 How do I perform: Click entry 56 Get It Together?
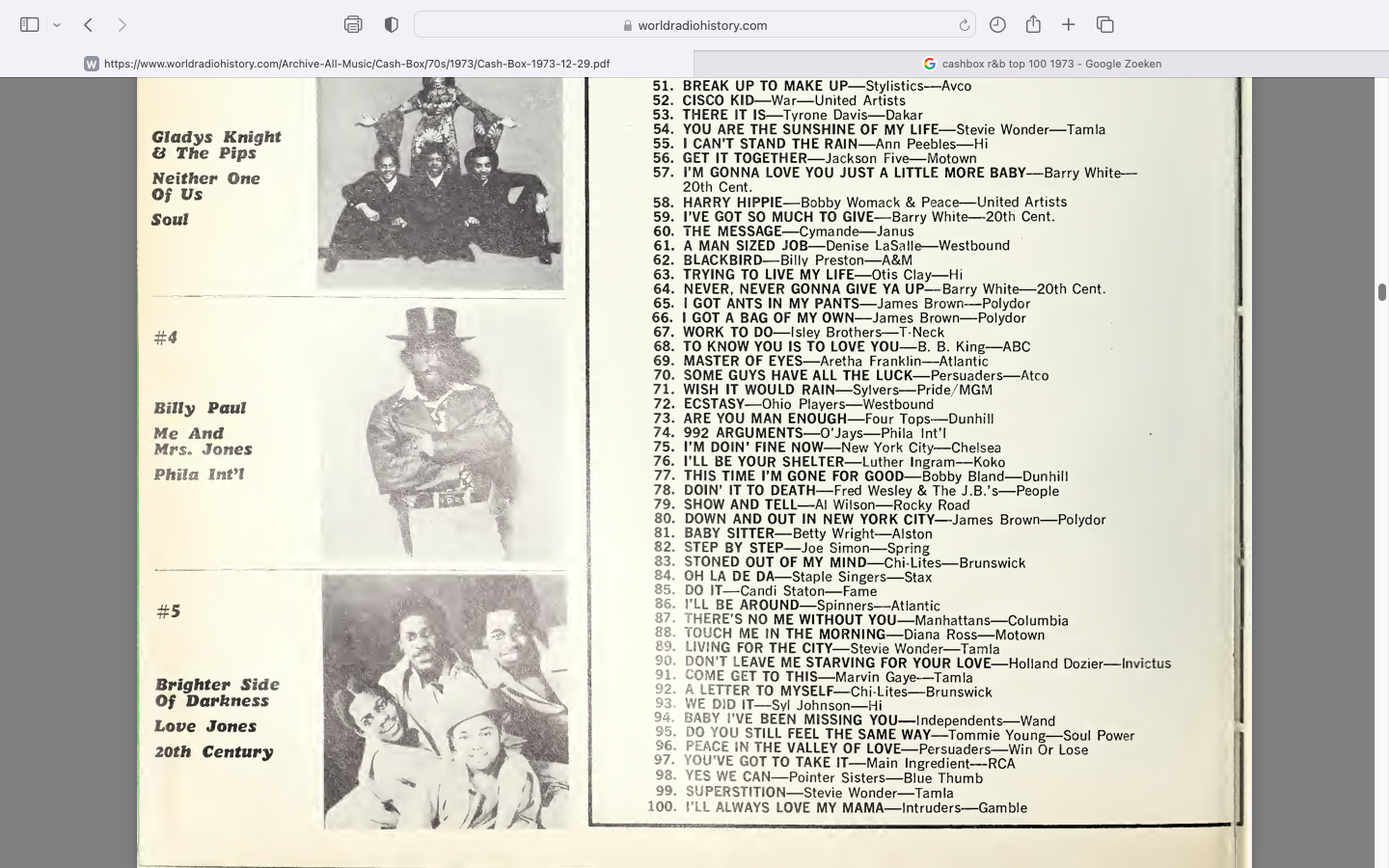[814, 158]
